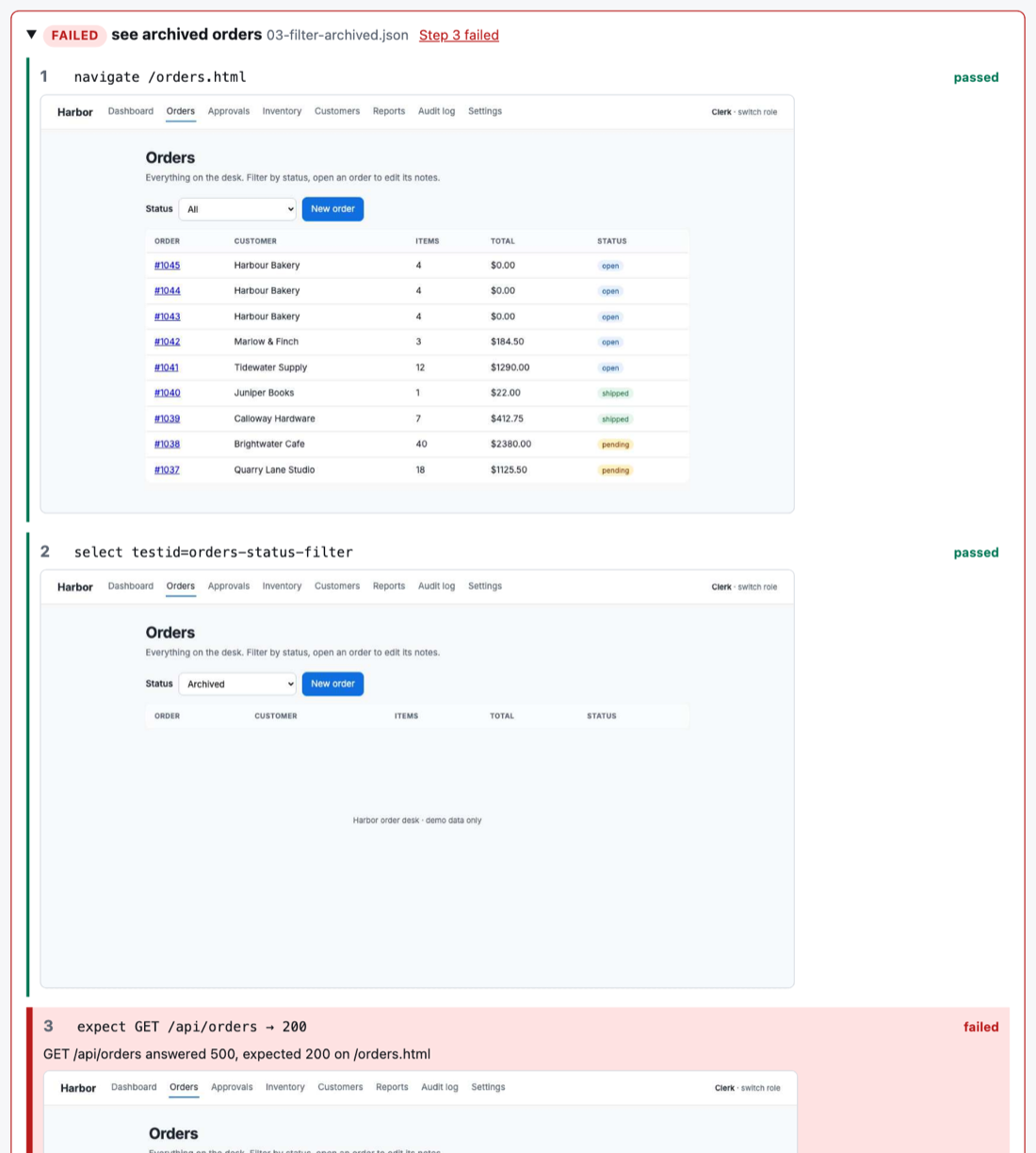The height and width of the screenshot is (1153, 1036).
Task: Click the 'passed' label on step 2
Action: (976, 552)
